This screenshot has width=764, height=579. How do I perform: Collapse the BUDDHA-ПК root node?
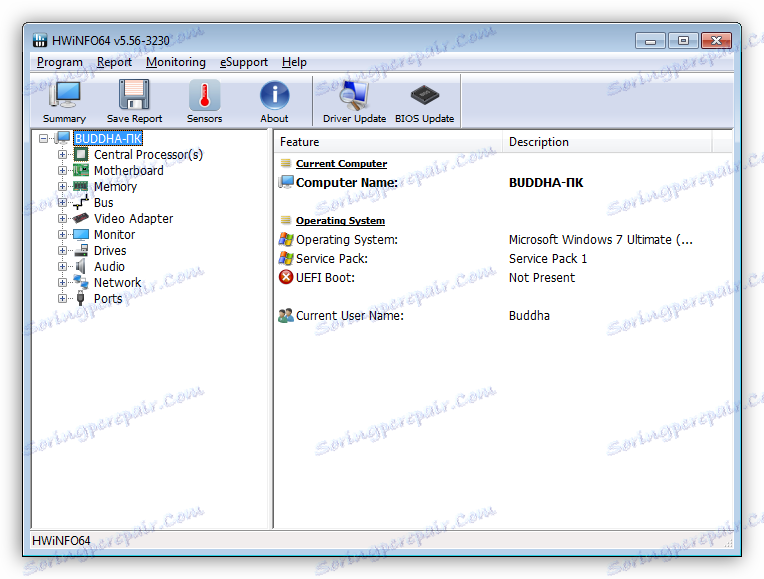43,138
